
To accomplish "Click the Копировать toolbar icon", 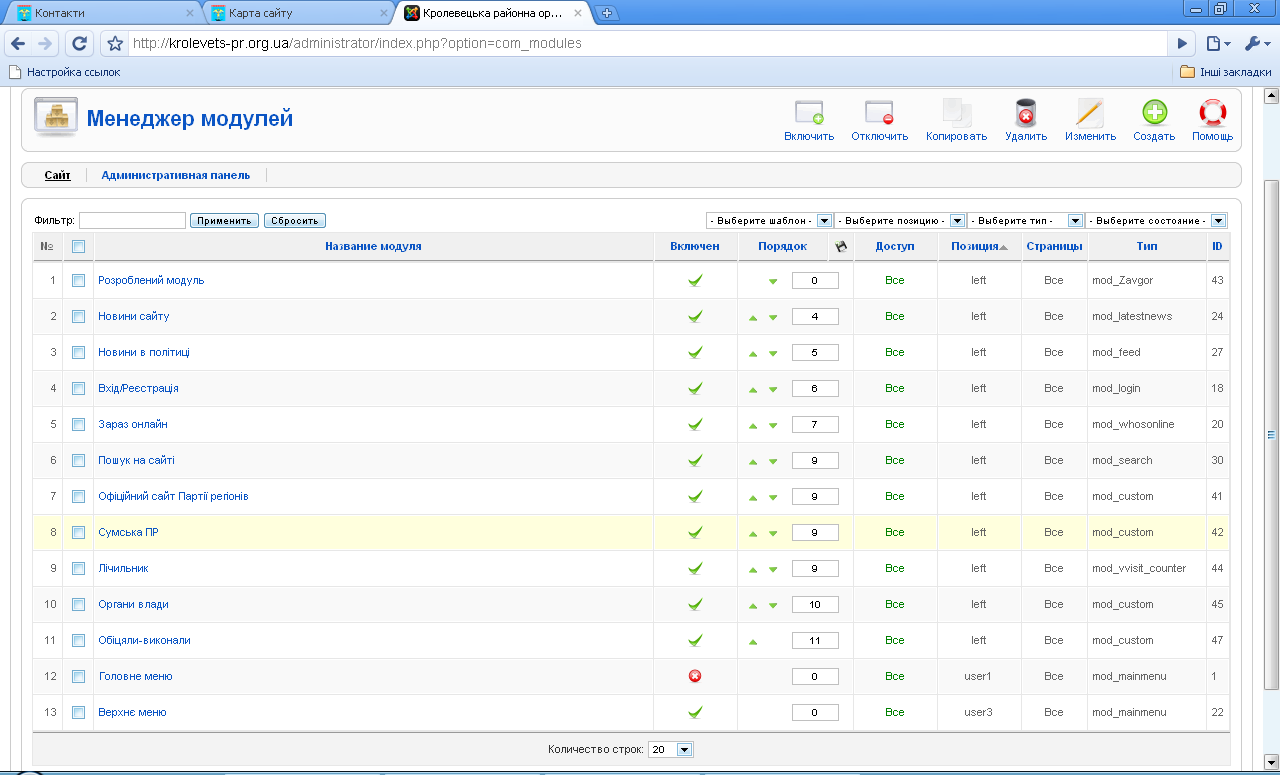I will tap(956, 113).
